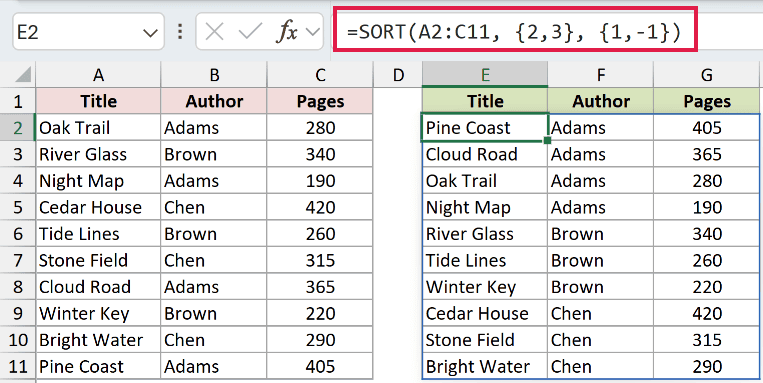Select column G header

[x=707, y=74]
